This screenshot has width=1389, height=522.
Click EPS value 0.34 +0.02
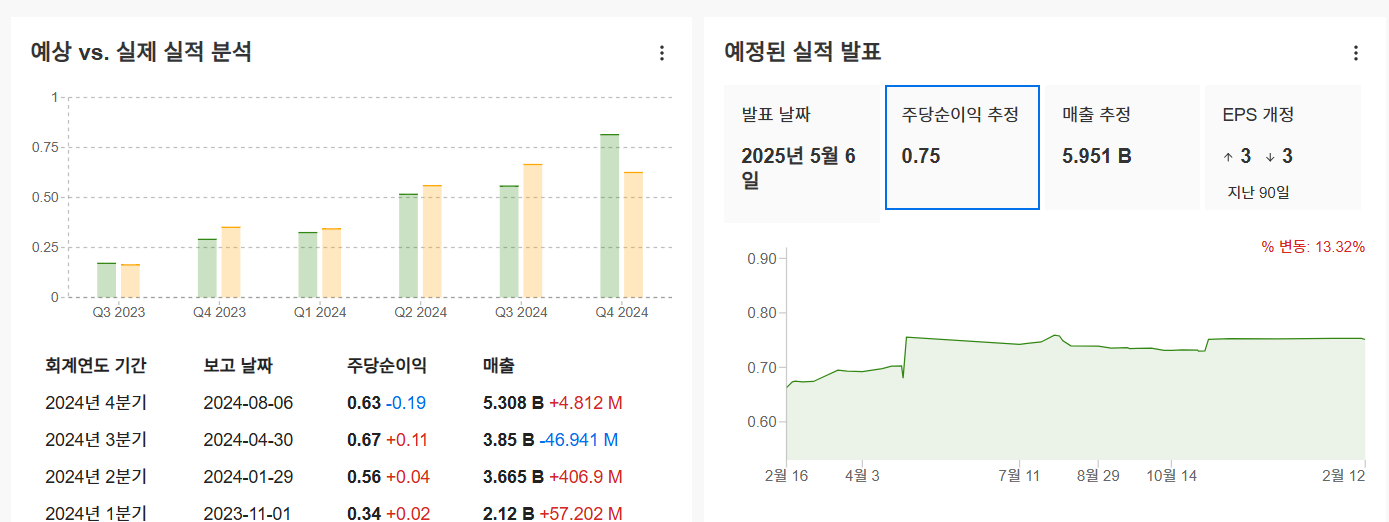(388, 513)
